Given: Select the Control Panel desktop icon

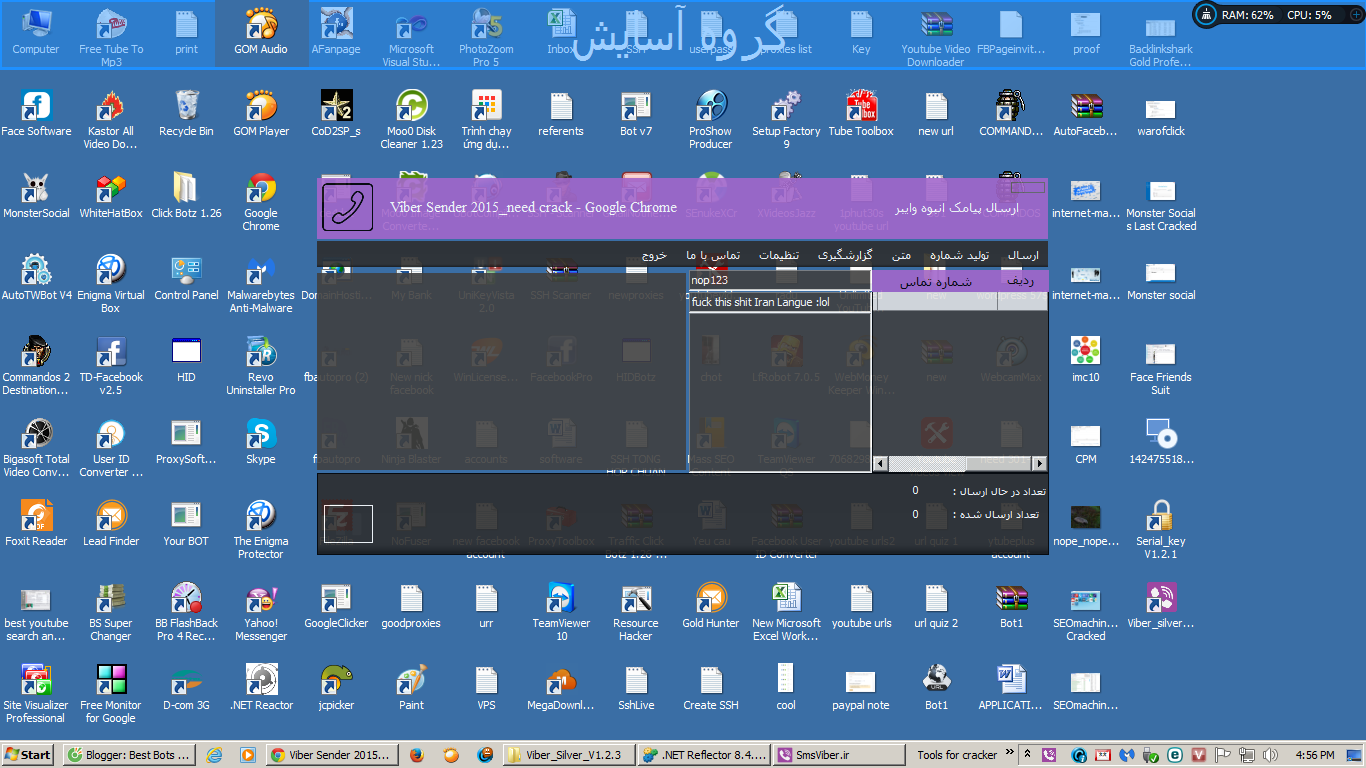Looking at the screenshot, I should [186, 278].
